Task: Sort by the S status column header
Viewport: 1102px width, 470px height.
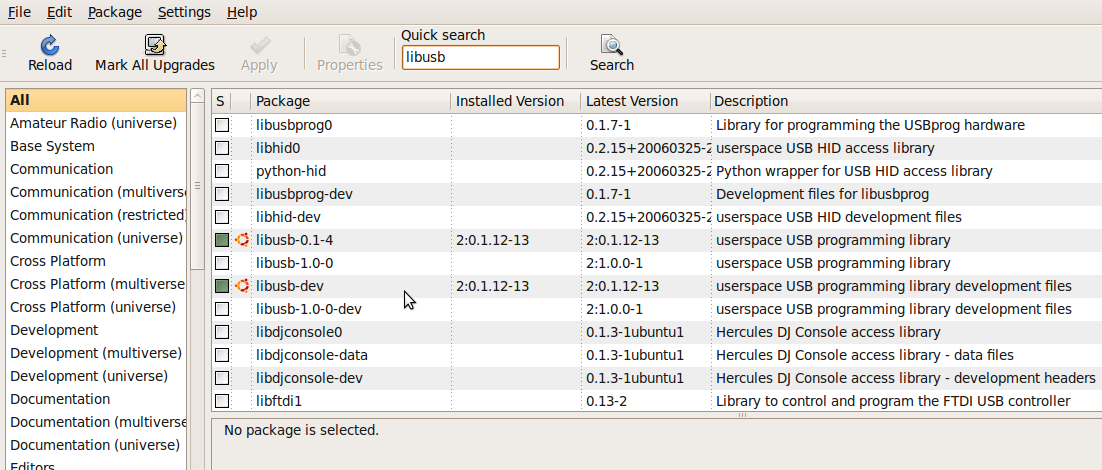Action: (x=221, y=101)
